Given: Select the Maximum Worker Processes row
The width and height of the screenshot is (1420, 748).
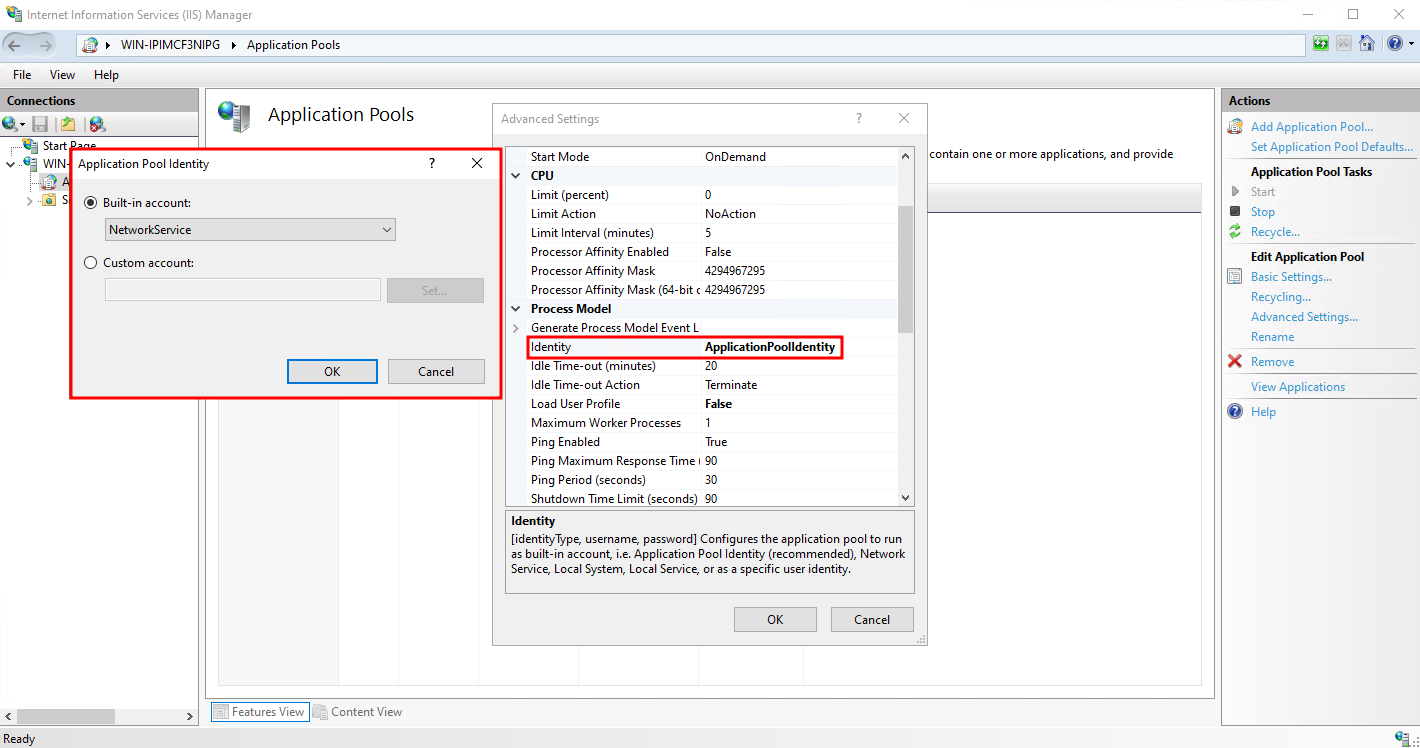Looking at the screenshot, I should (x=712, y=423).
